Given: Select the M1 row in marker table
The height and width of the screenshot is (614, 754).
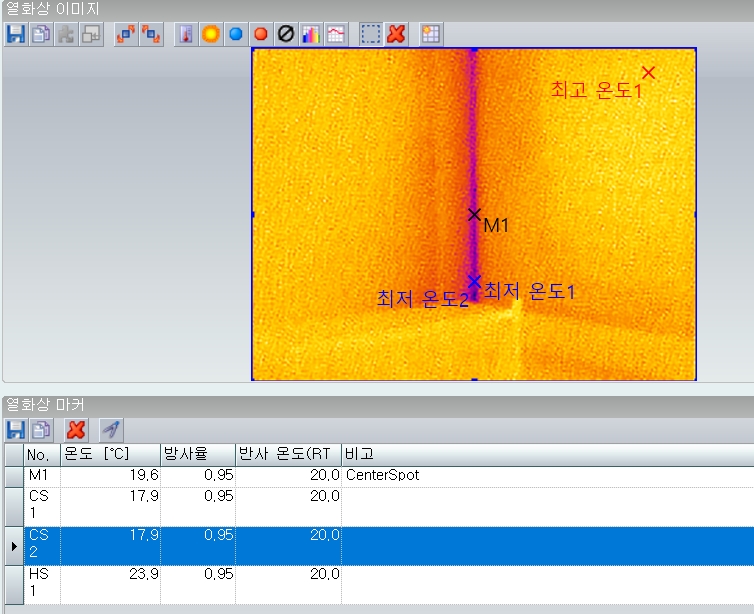Looking at the screenshot, I should tap(40, 476).
